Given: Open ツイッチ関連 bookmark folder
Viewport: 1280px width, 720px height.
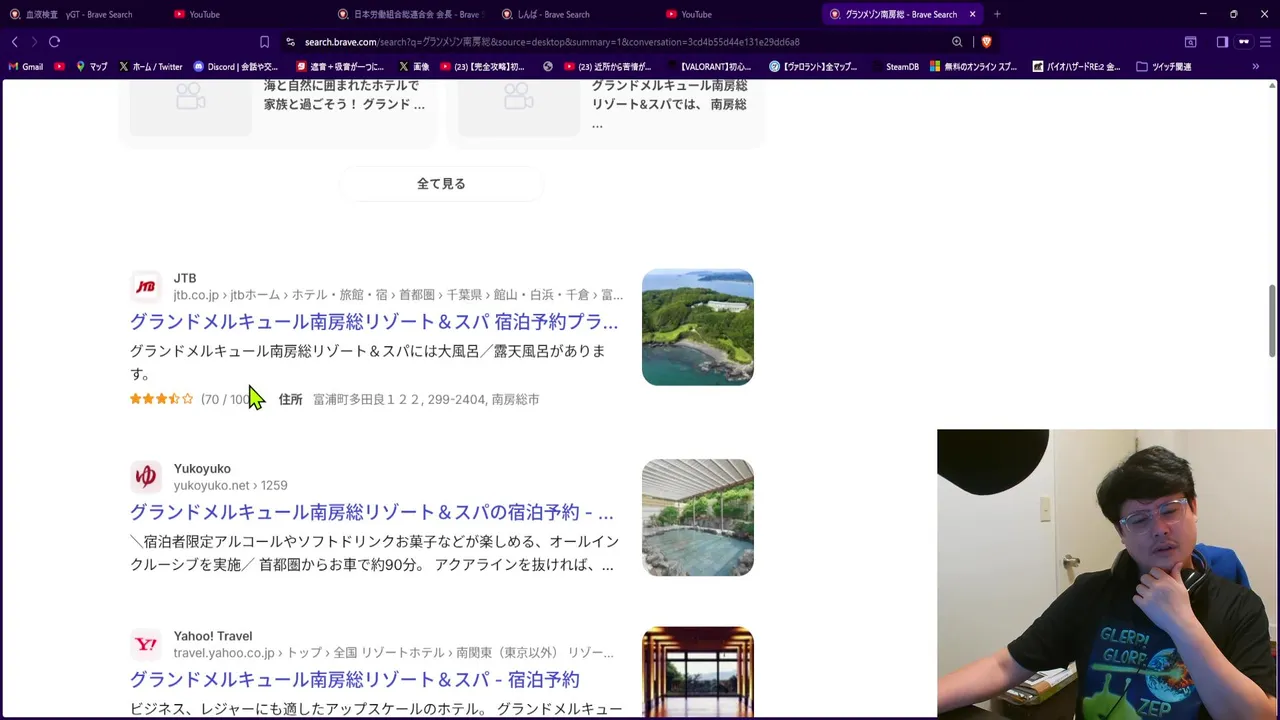Looking at the screenshot, I should [x=1164, y=67].
